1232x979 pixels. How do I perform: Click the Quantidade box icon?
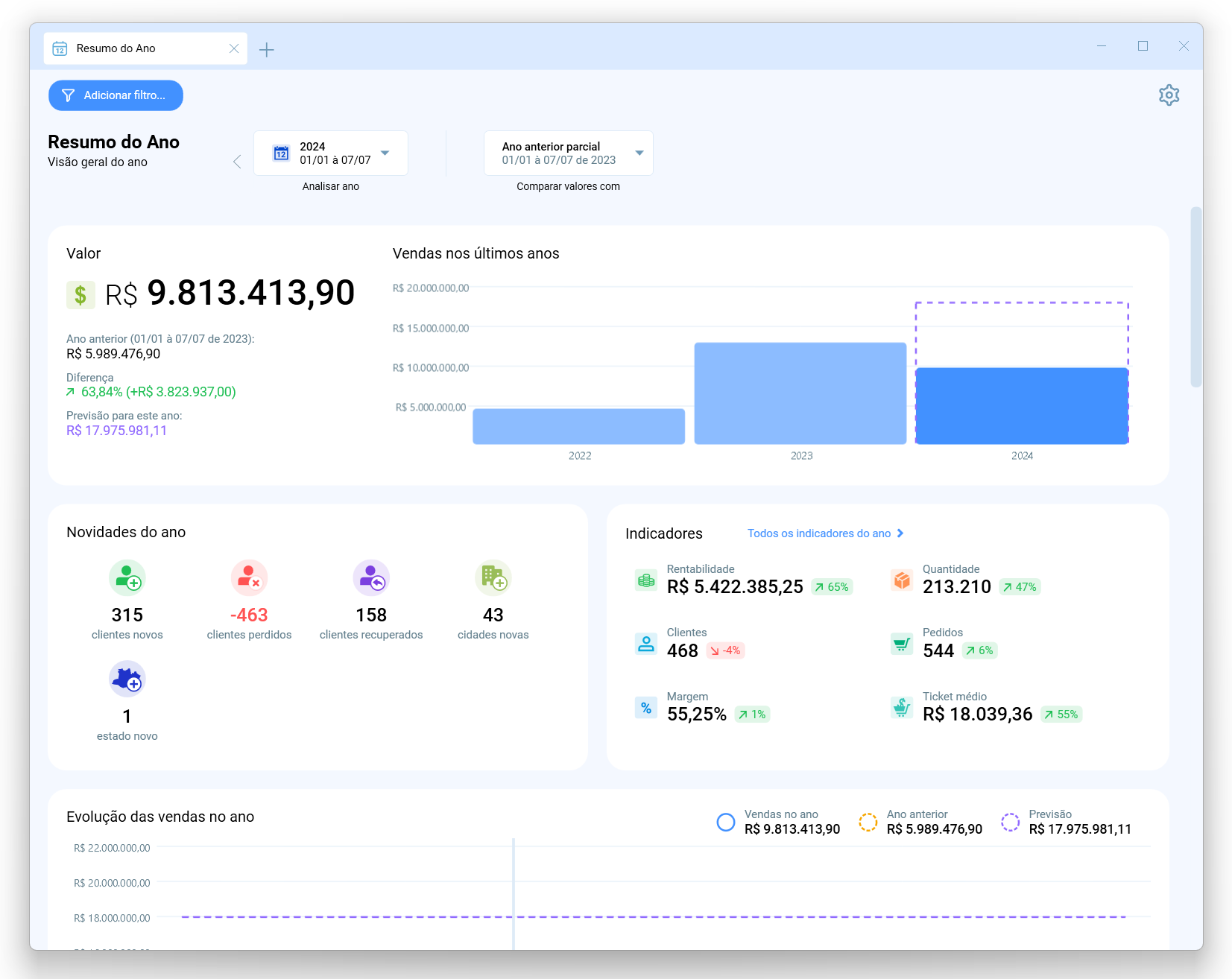point(902,580)
